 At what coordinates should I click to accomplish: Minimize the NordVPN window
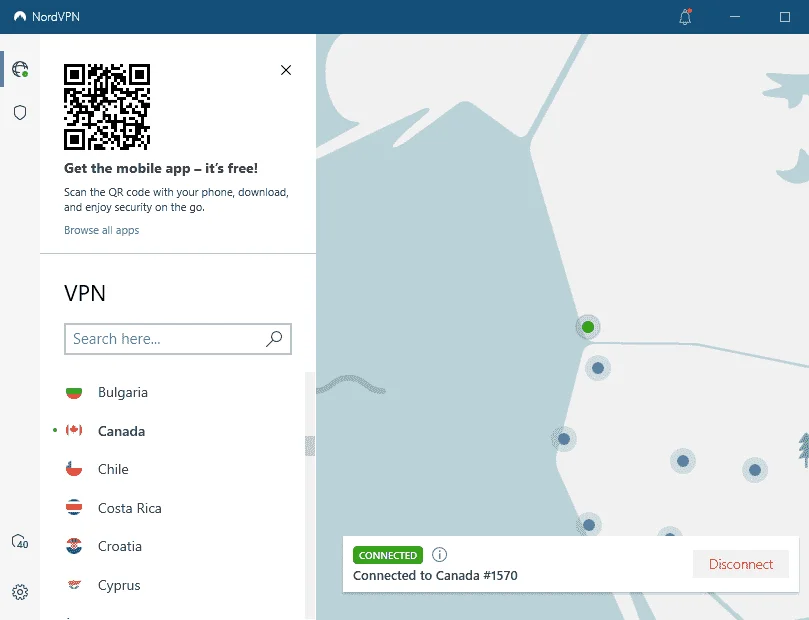735,17
